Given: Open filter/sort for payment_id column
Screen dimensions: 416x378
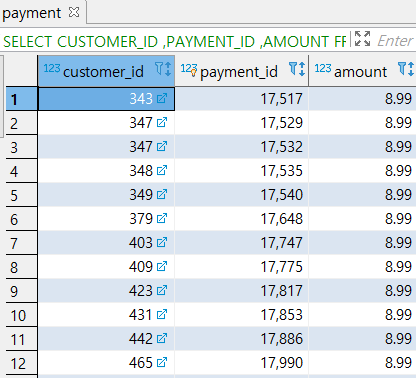Looking at the screenshot, I should click(x=297, y=69).
